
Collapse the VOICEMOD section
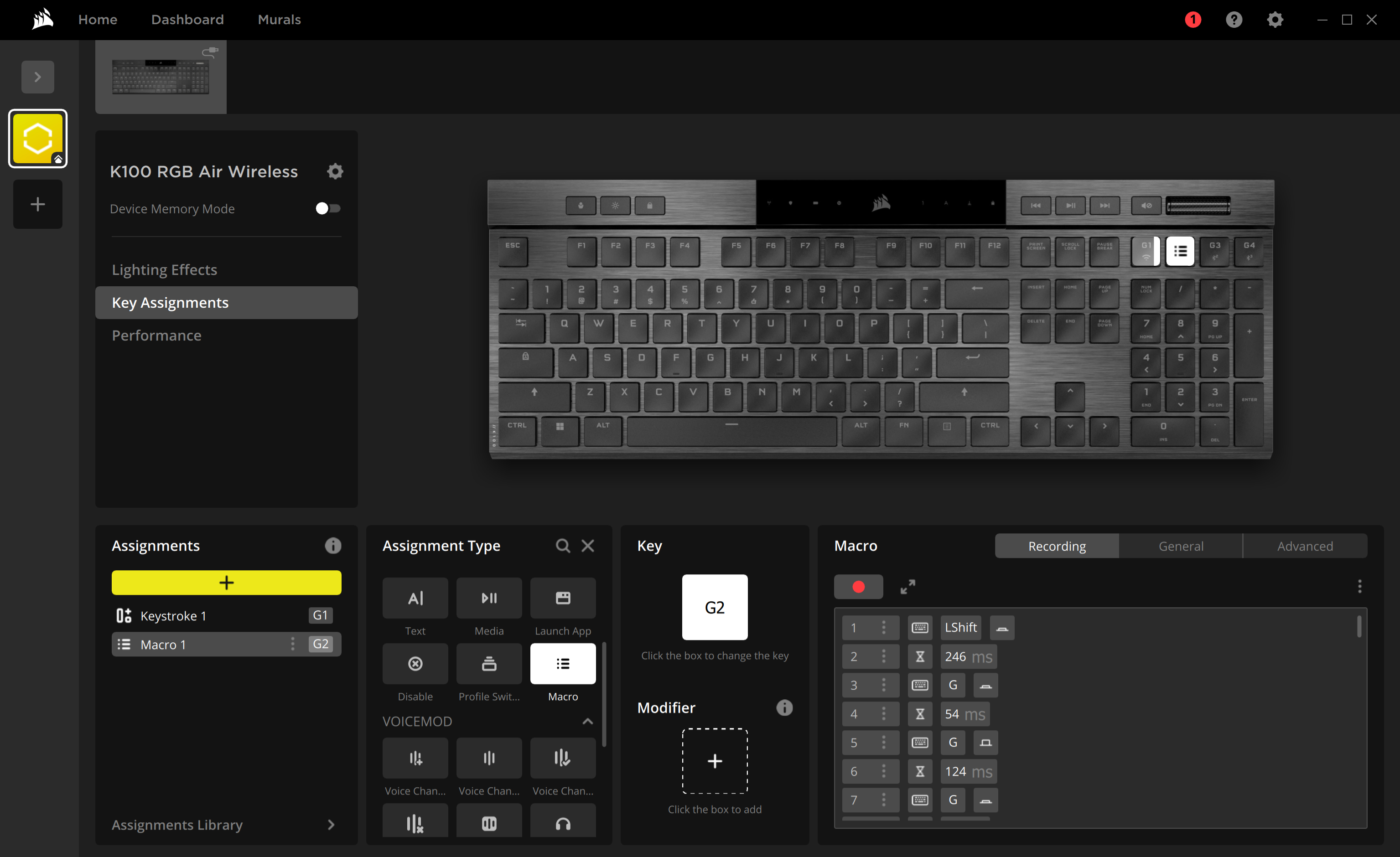pos(587,721)
